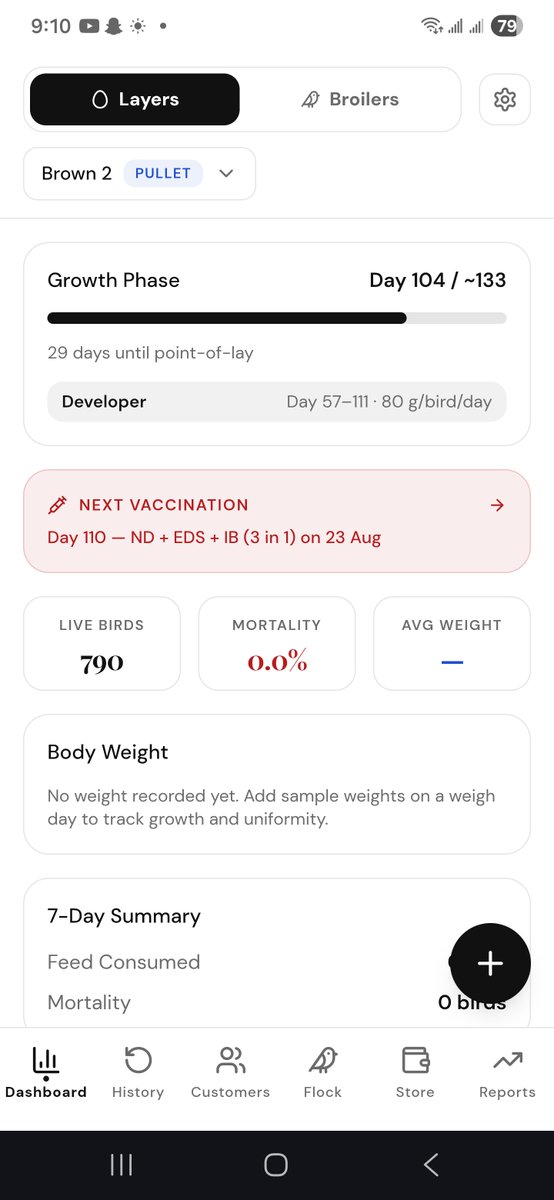Switch to the Broilers segment
Screen dimensions: 554x1200
coord(350,99)
